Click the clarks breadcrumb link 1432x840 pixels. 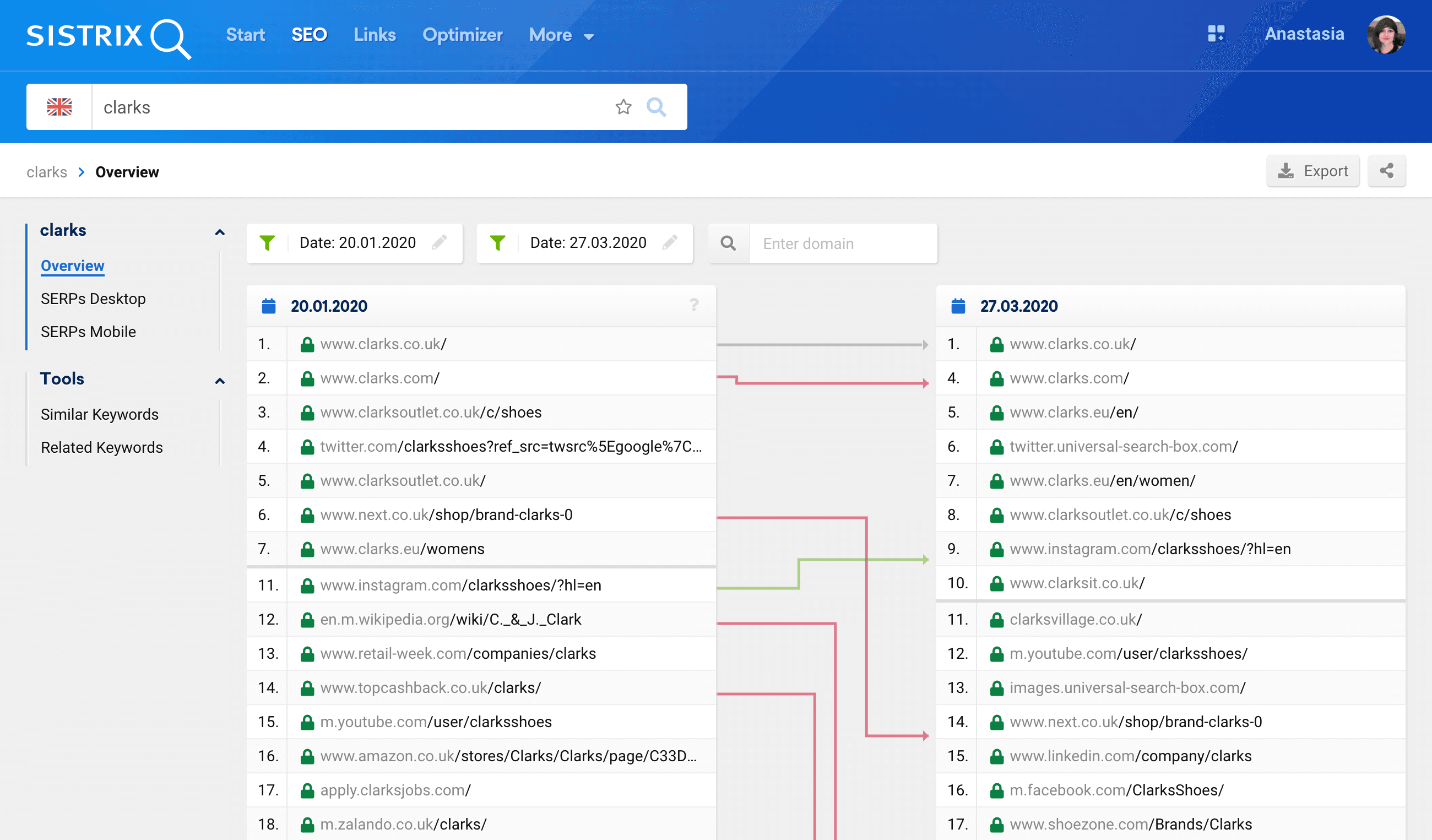[x=47, y=172]
